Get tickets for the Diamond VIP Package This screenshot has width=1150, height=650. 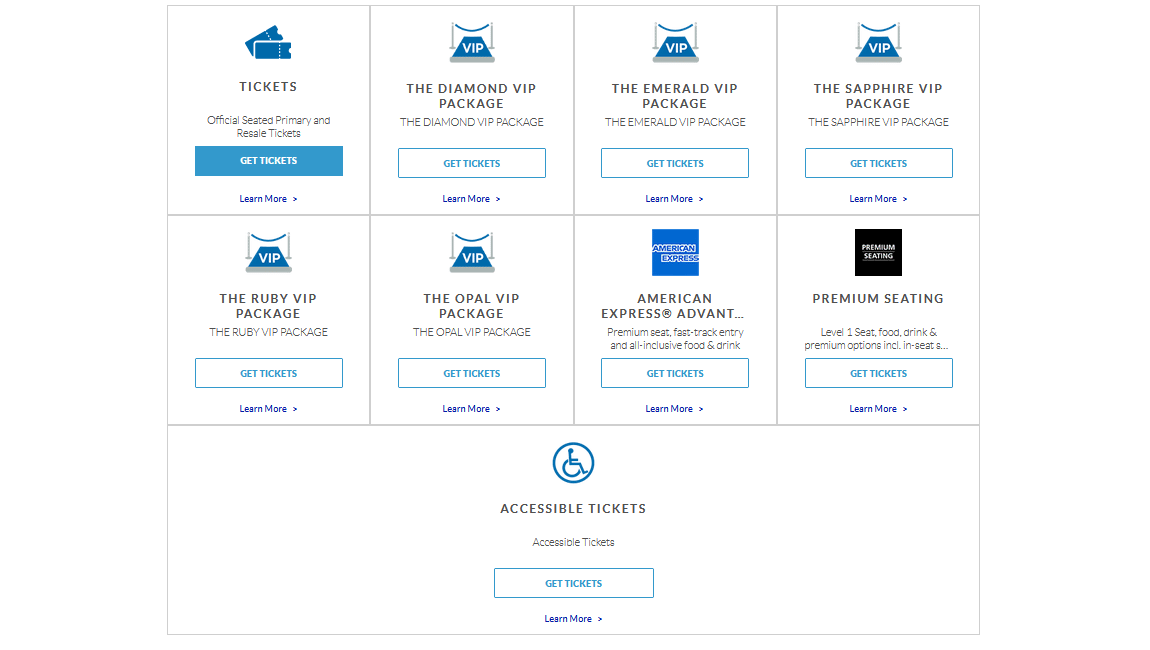[x=472, y=163]
